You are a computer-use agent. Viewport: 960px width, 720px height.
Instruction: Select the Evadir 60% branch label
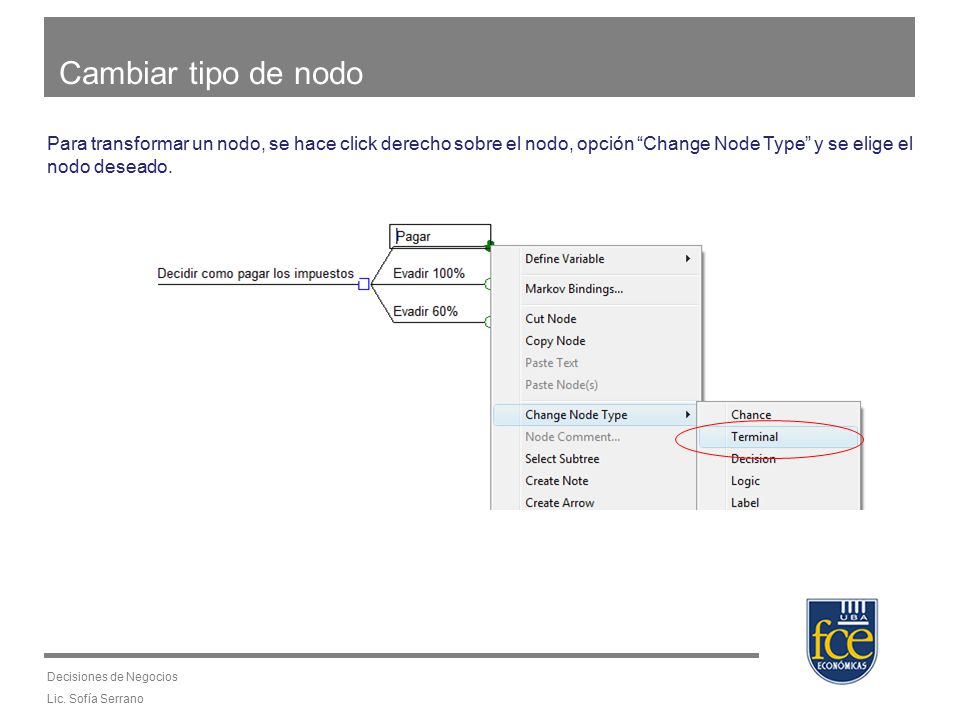click(x=426, y=312)
